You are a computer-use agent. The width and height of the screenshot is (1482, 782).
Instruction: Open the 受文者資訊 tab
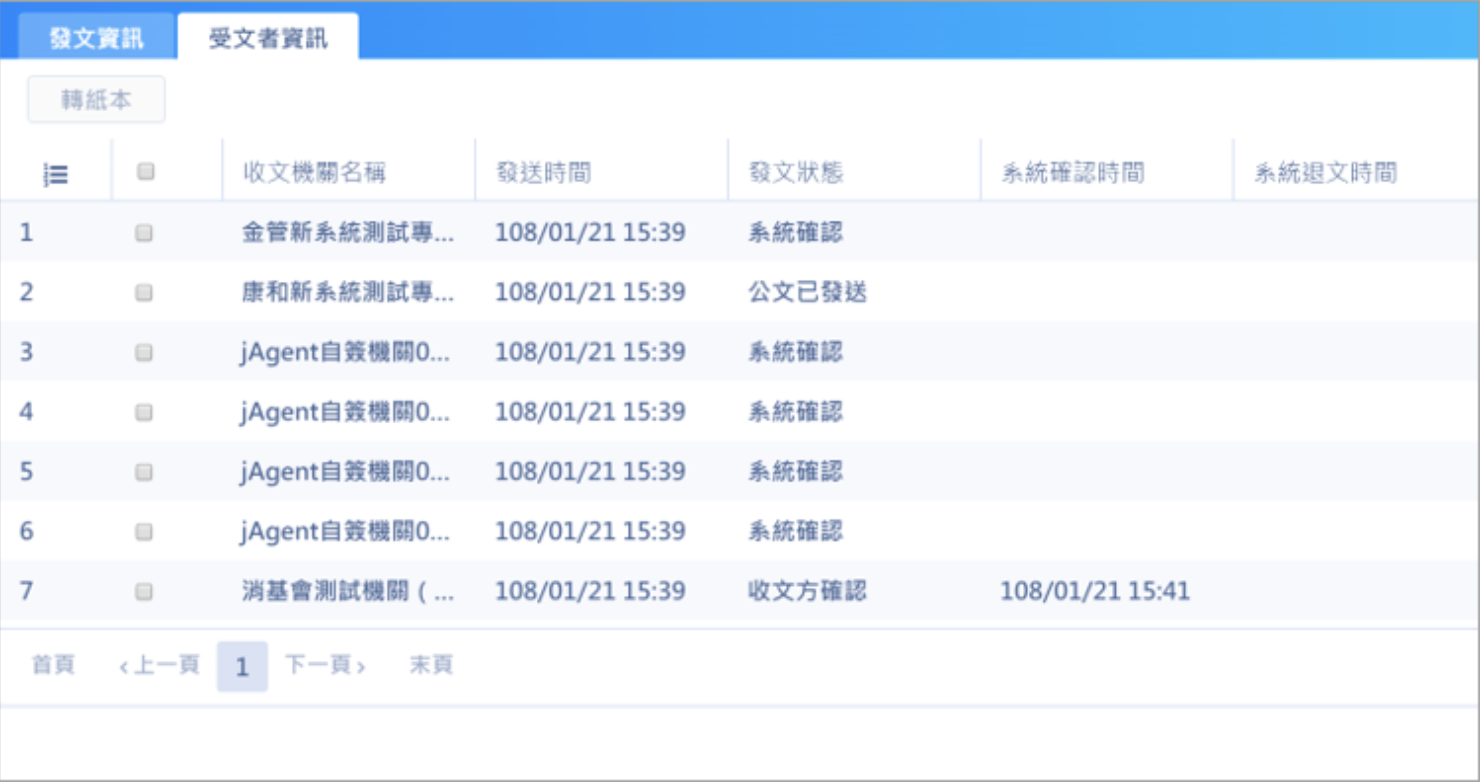coord(268,39)
